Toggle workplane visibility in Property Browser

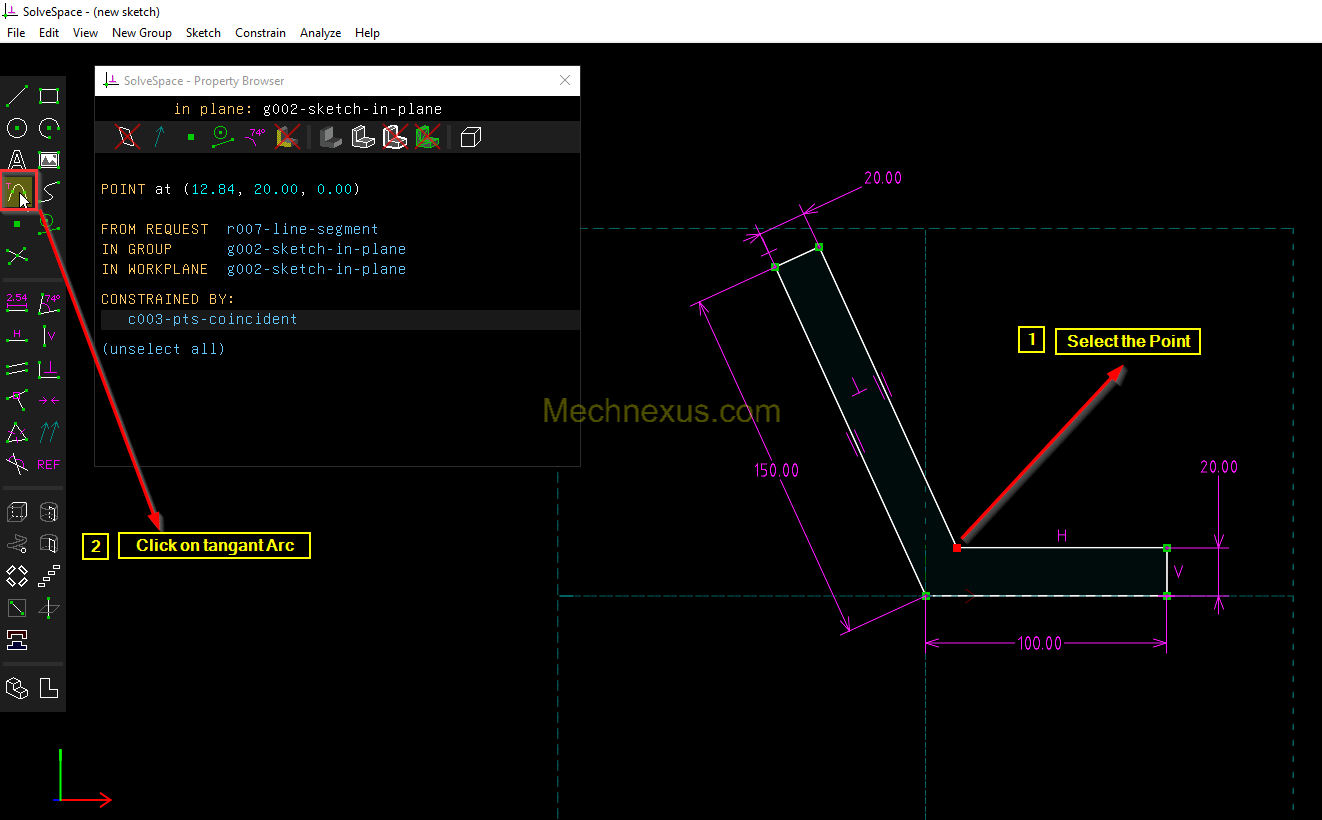(127, 137)
